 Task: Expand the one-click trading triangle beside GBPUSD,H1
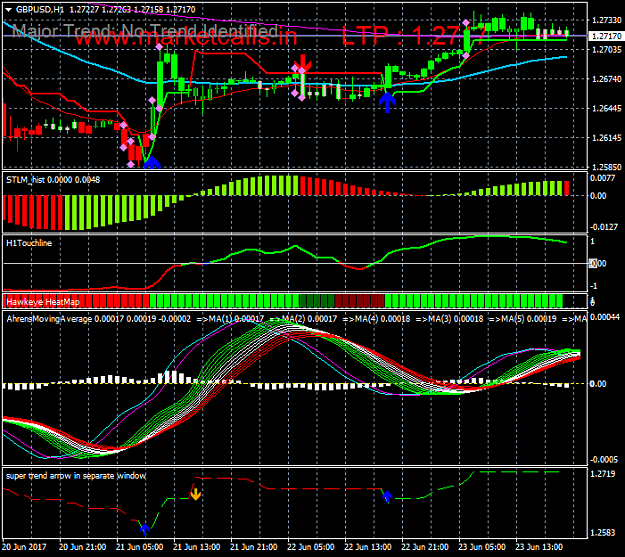point(8,10)
